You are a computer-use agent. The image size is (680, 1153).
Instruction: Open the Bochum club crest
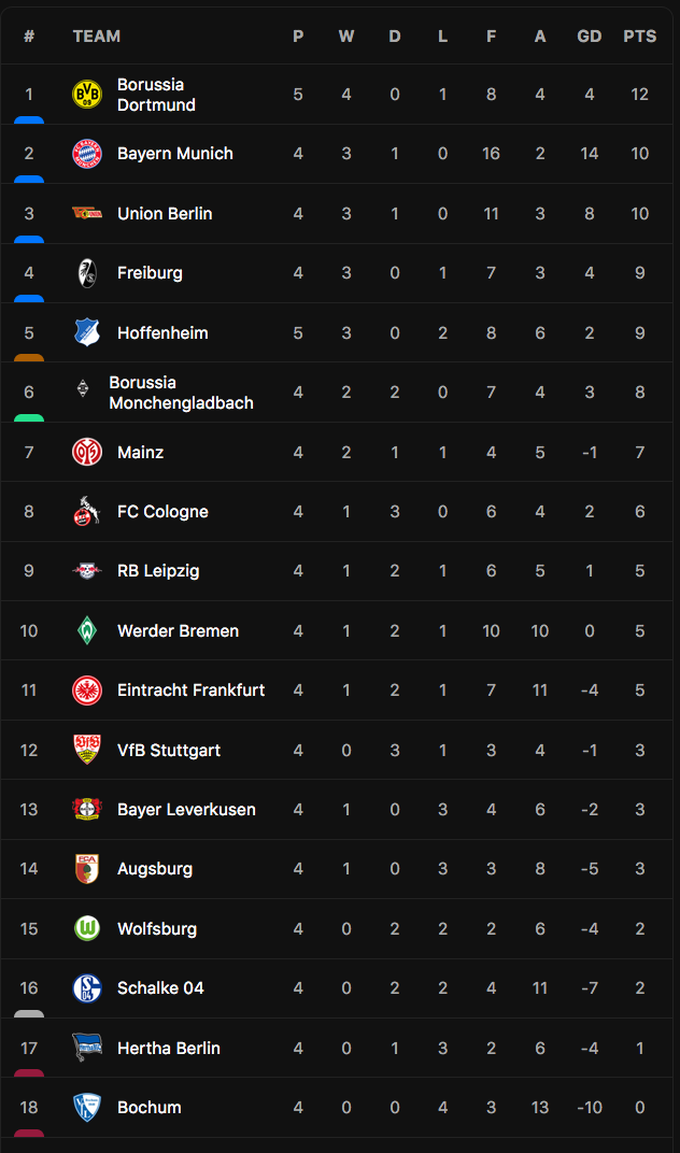(87, 1107)
